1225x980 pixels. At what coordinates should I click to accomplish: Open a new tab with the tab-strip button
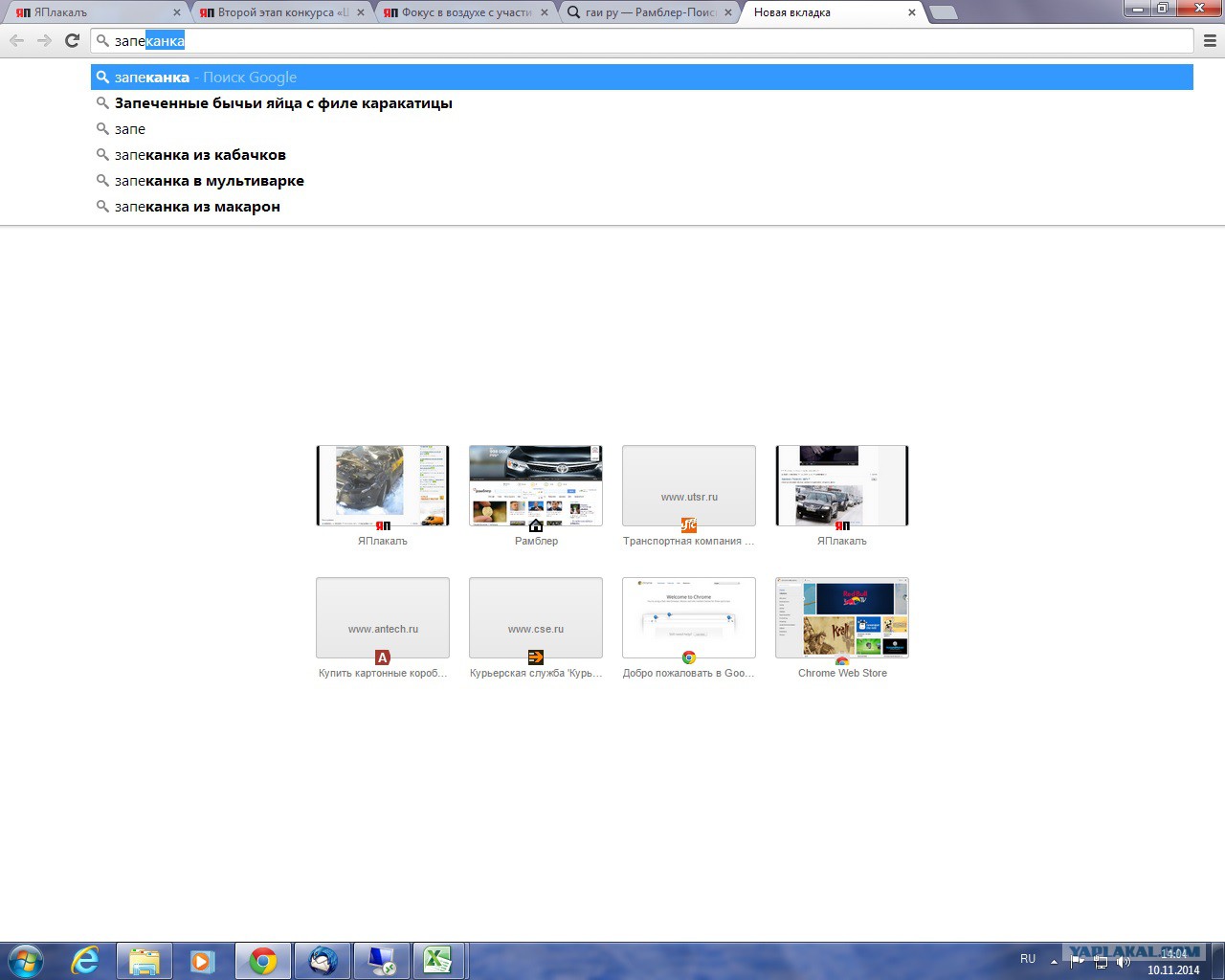[x=944, y=12]
